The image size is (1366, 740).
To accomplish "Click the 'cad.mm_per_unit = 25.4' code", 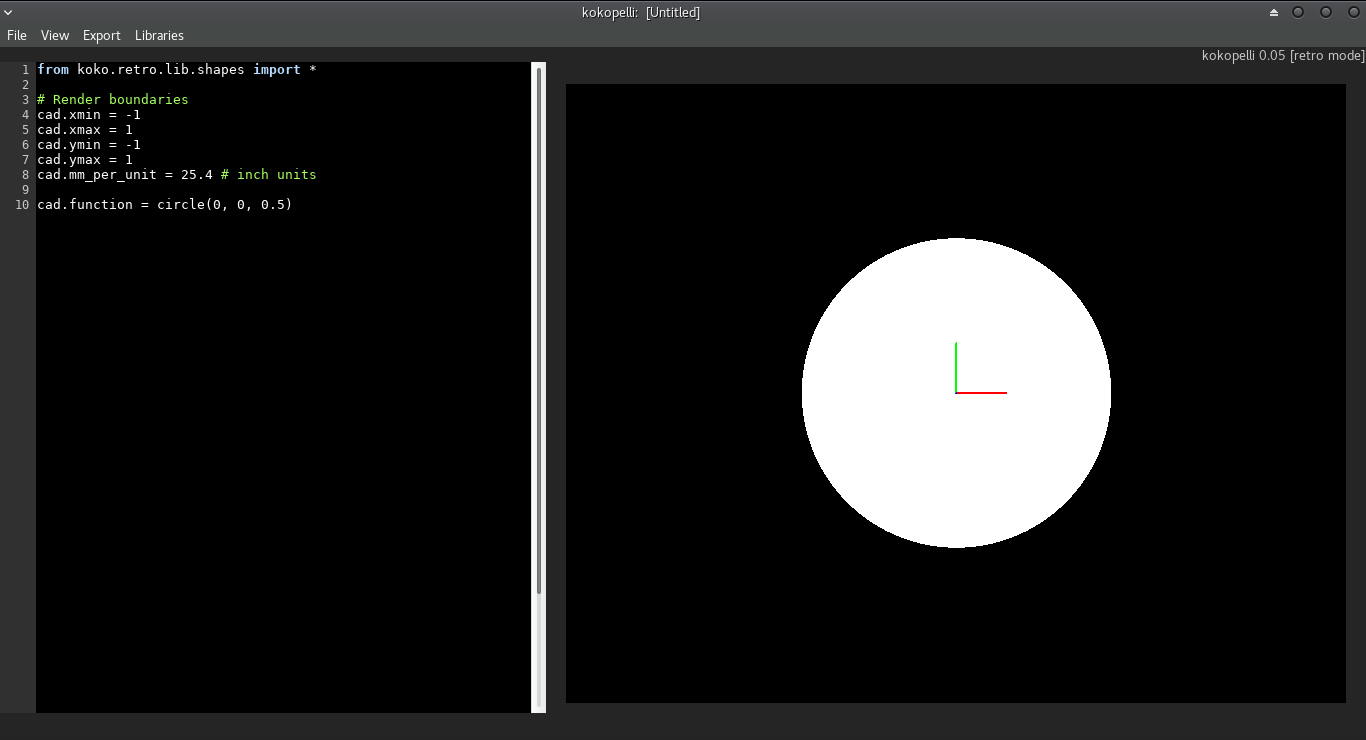I will point(125,174).
